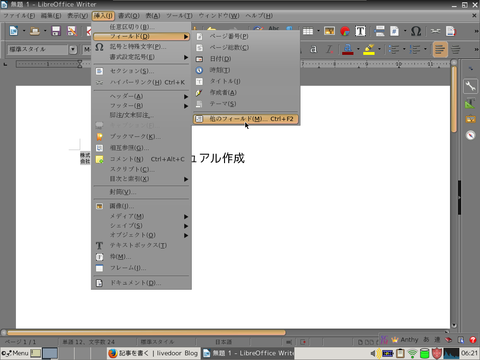Toggle bulleted list button

coord(394,49)
